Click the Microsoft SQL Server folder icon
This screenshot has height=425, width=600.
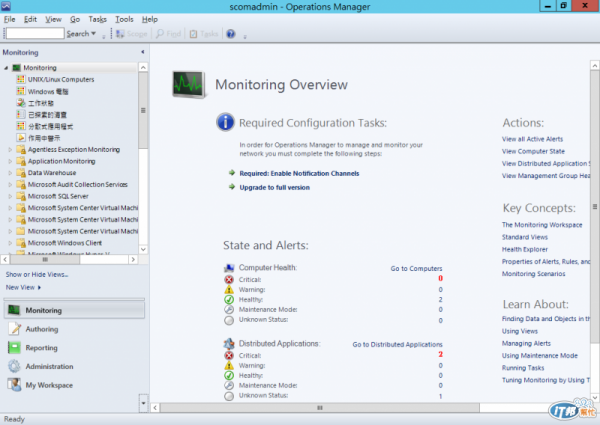pos(21,196)
